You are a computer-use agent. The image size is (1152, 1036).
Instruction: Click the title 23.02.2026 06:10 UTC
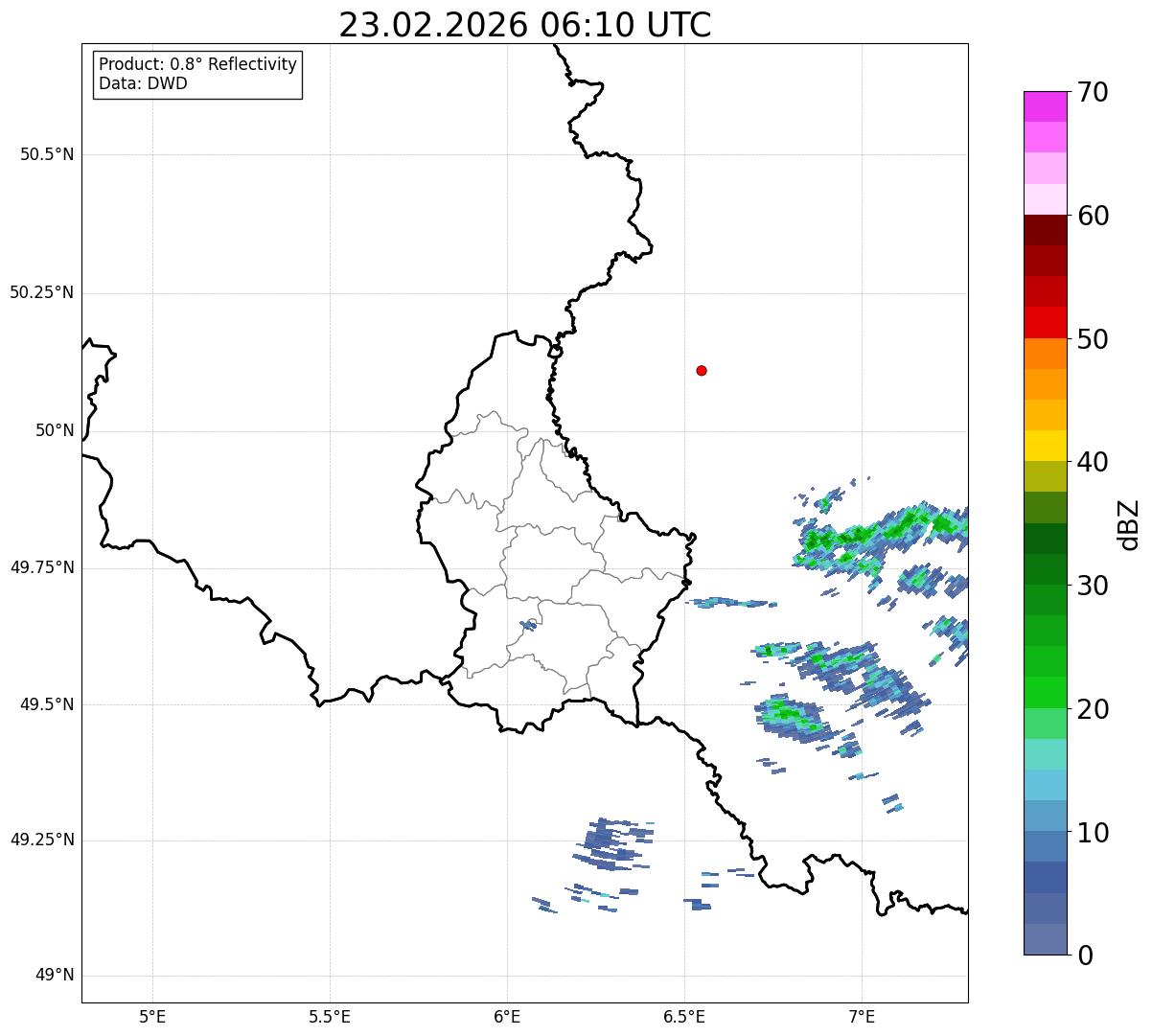525,25
